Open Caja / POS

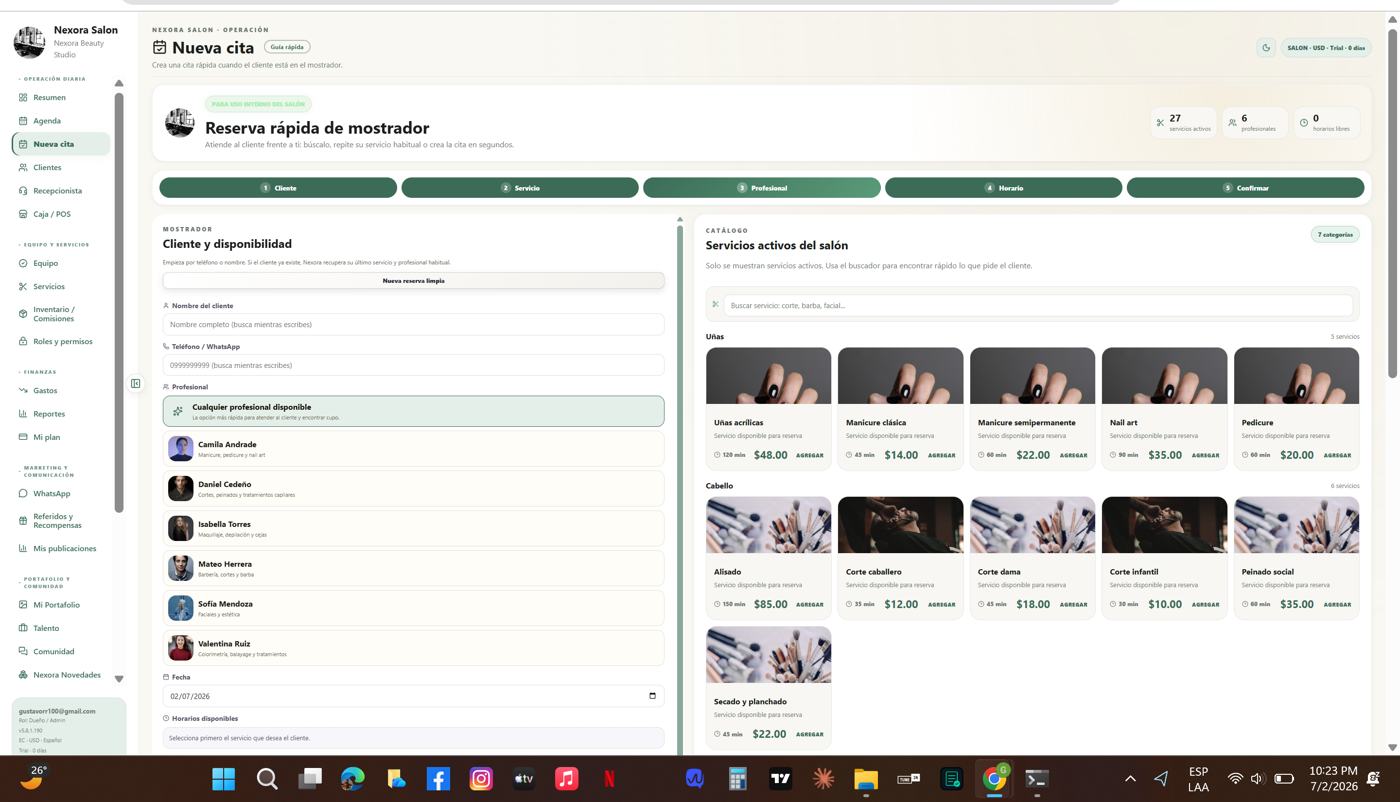[x=62, y=214]
